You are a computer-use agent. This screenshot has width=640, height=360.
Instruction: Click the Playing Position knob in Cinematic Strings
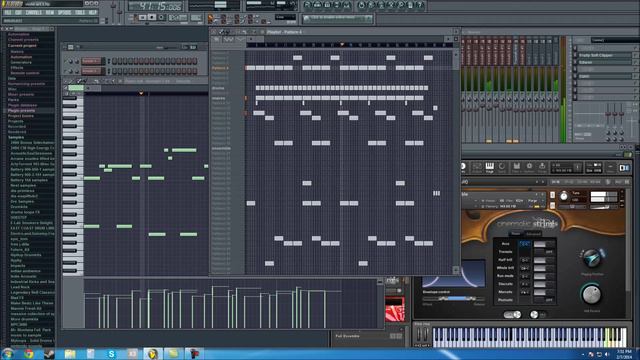[x=592, y=258]
